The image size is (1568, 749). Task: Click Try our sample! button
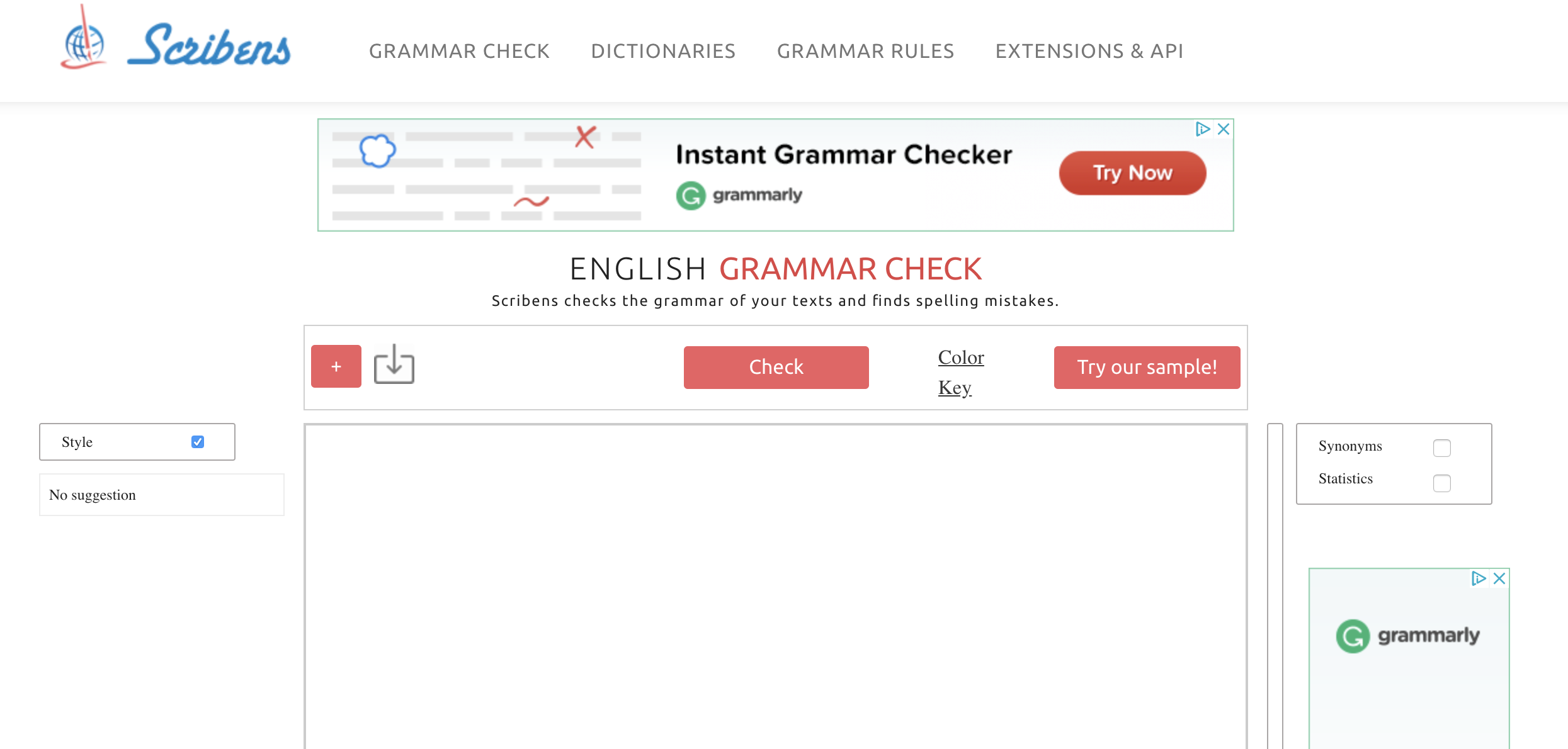pos(1147,367)
